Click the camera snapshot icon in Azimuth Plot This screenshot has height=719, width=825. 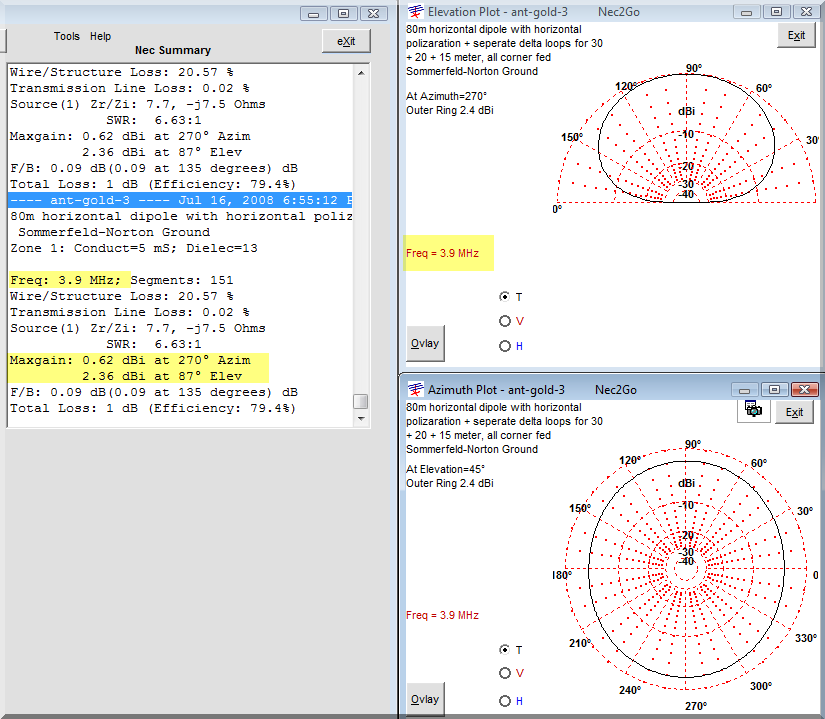[754, 409]
